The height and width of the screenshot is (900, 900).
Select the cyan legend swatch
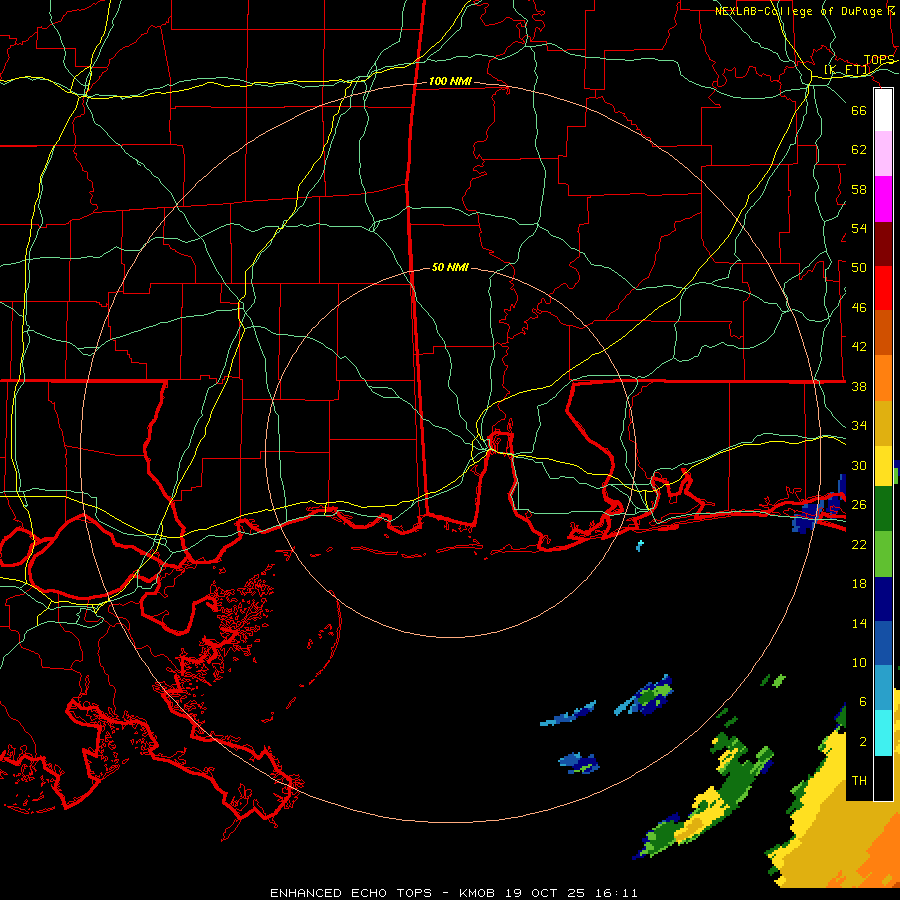click(x=883, y=734)
